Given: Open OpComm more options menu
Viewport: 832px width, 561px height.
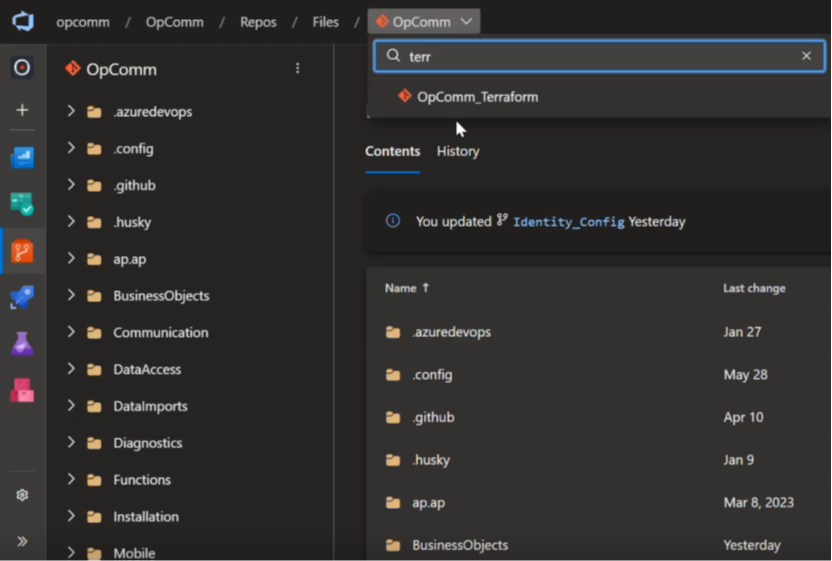Looking at the screenshot, I should (297, 69).
